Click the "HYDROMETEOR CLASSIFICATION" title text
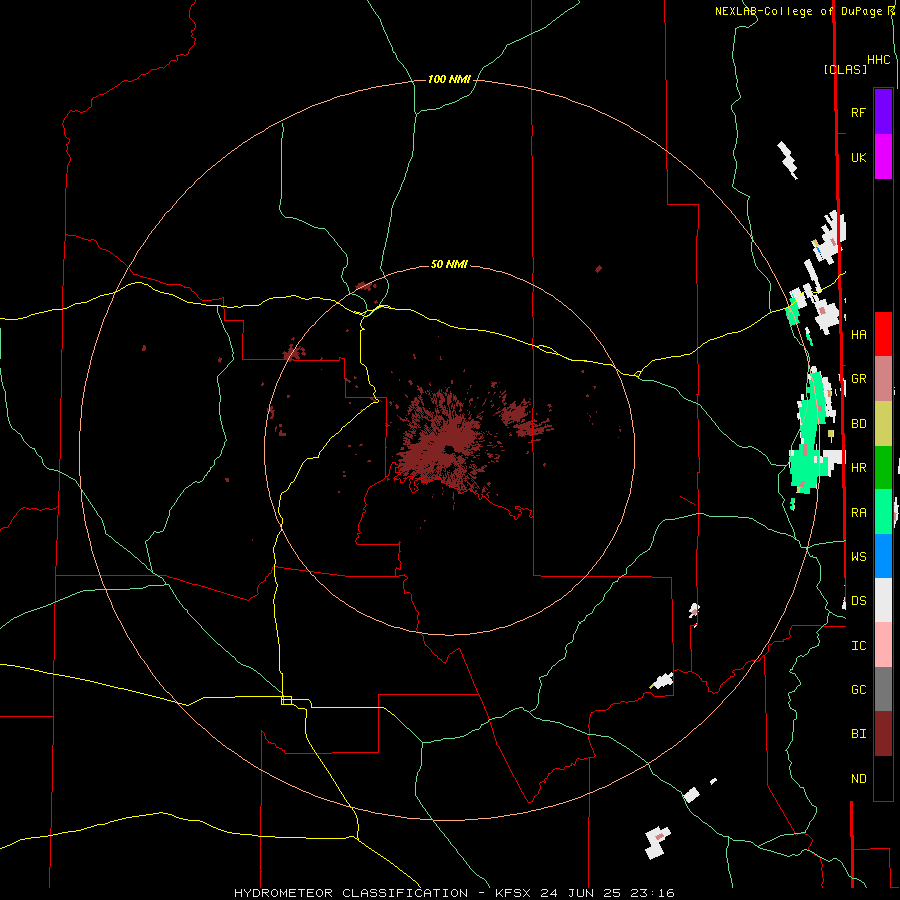Viewport: 900px width, 900px height. coord(351,893)
